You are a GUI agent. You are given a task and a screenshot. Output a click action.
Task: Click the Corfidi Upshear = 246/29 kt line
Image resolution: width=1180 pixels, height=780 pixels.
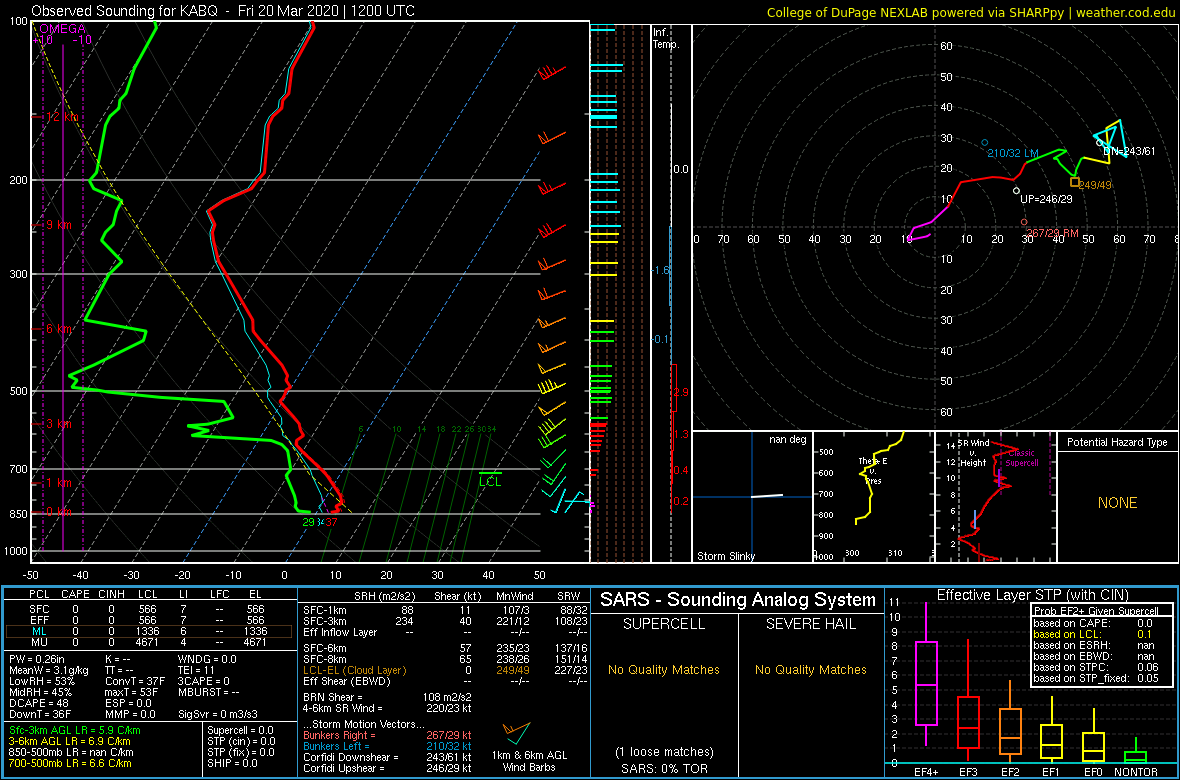click(388, 768)
